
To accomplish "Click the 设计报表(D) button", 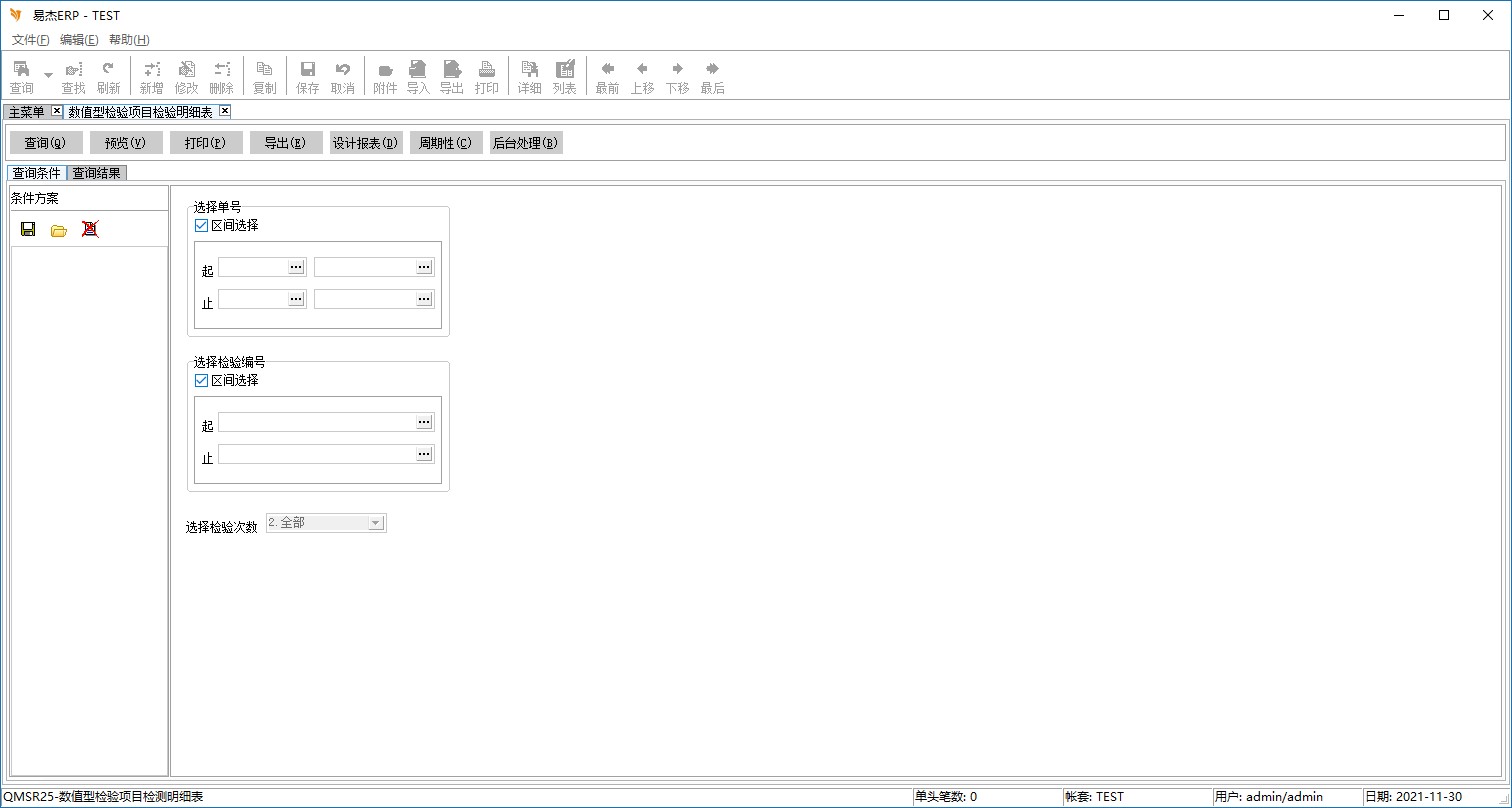I will 366,143.
